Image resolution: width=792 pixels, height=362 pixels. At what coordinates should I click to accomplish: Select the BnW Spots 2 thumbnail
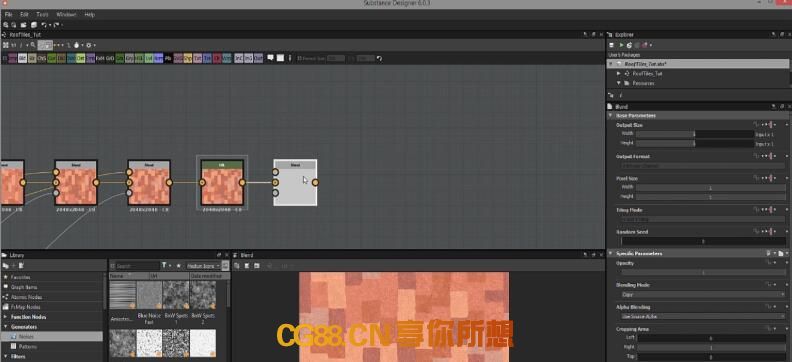pos(203,295)
